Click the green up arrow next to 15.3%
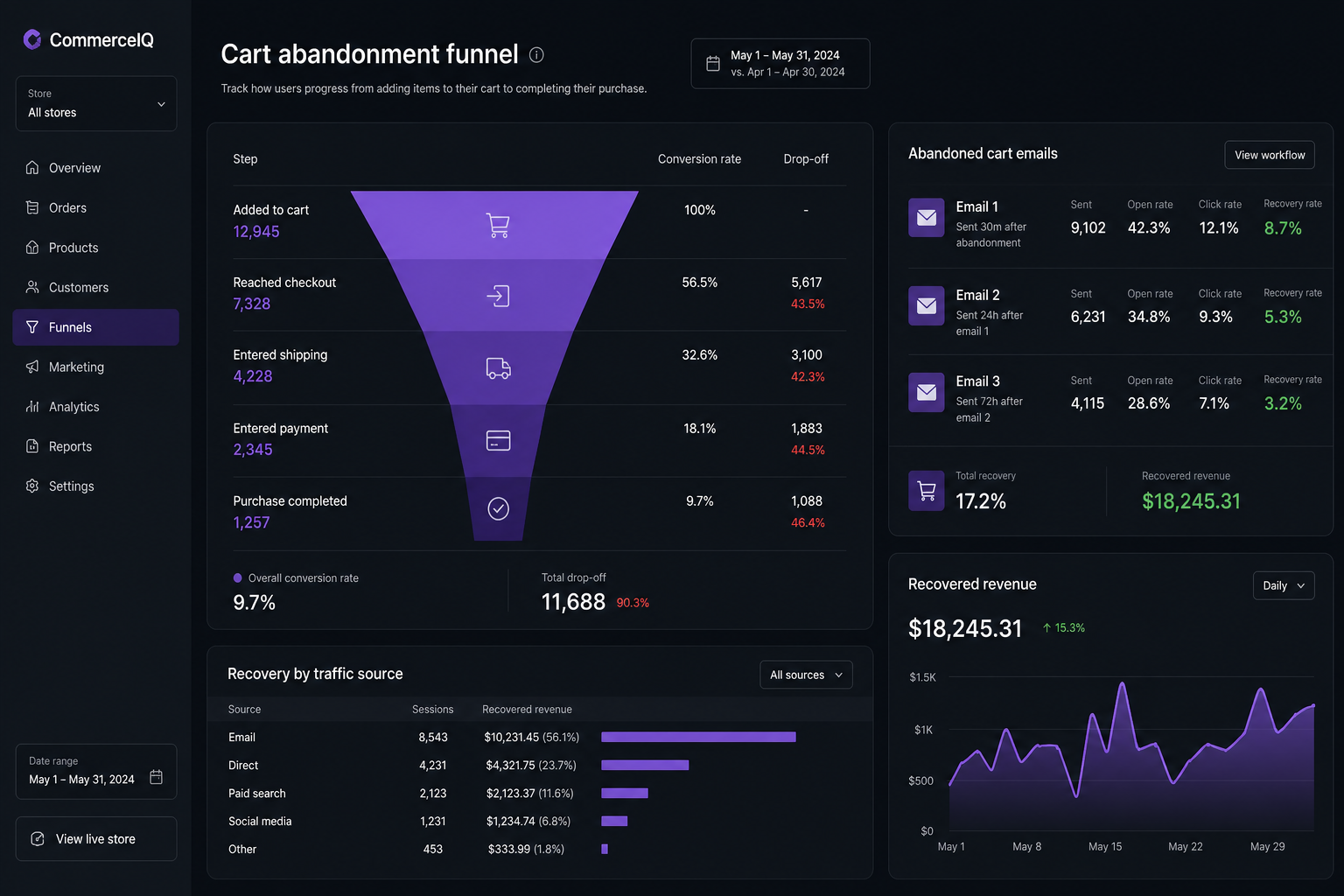Screen dimensions: 1344x896 1046,628
